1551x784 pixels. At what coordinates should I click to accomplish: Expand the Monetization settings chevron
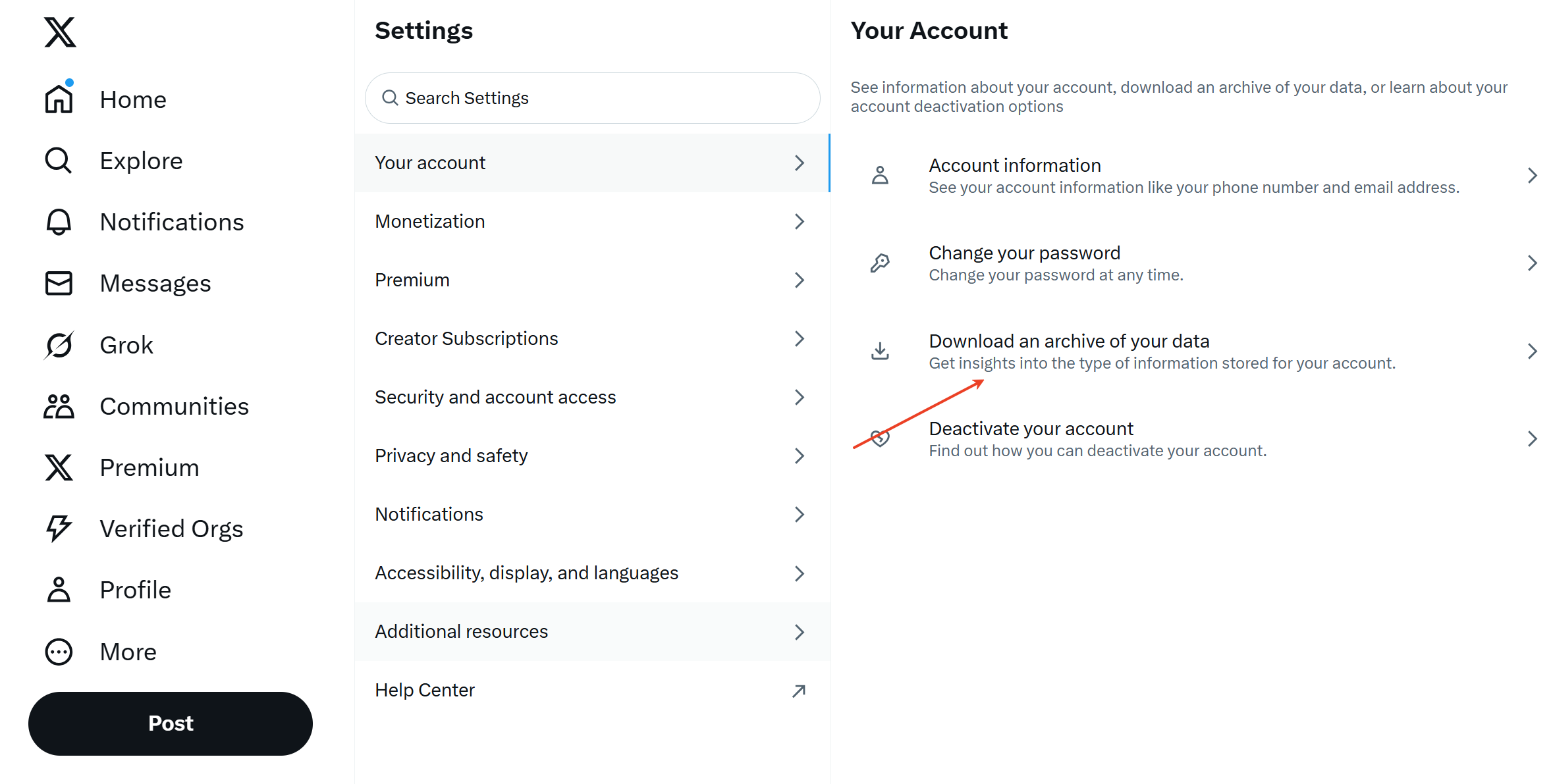(x=800, y=221)
